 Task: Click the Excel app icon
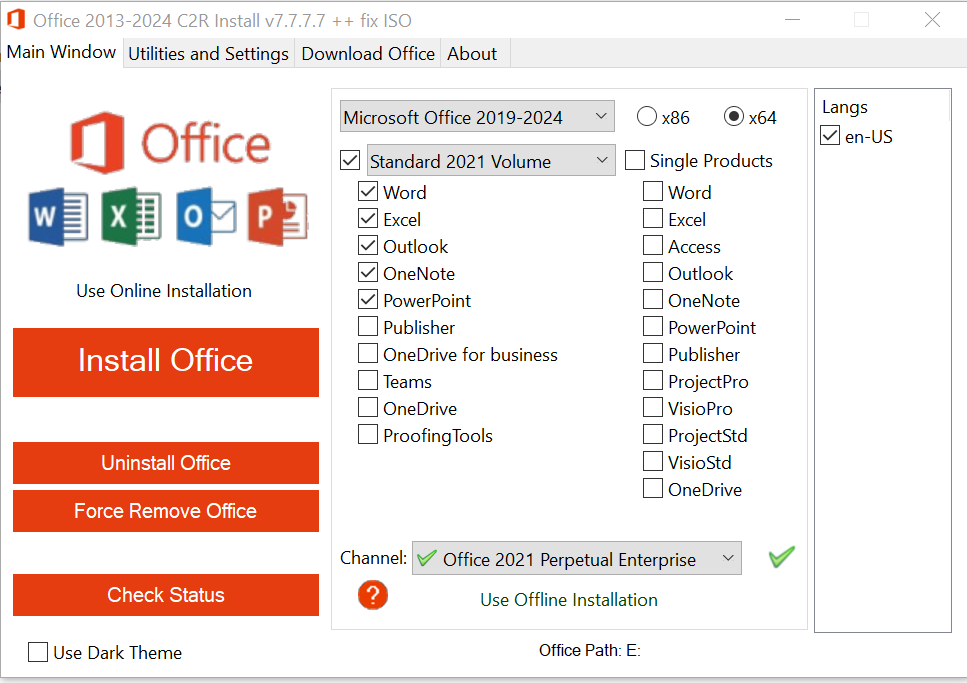pos(130,217)
